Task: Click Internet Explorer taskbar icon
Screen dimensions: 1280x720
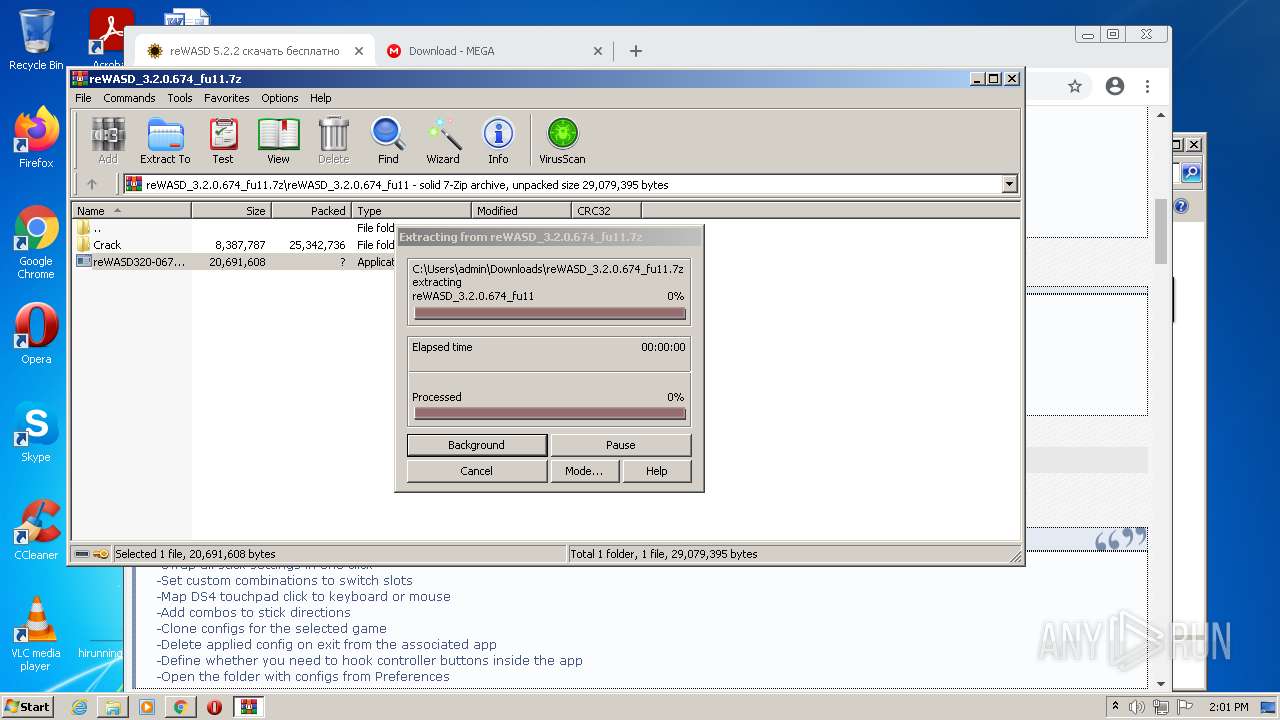Action: (x=79, y=707)
